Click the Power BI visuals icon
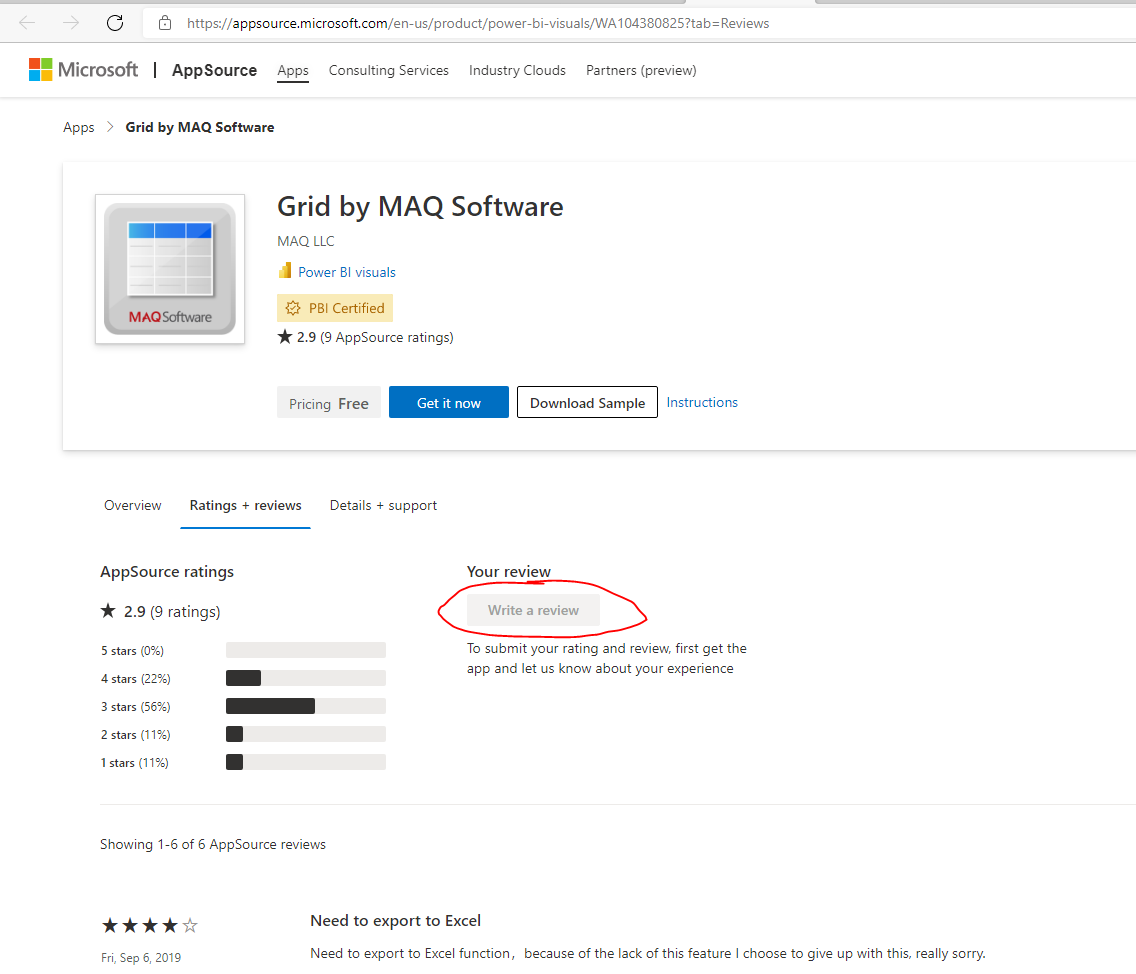Viewport: 1136px width, 974px height. (285, 271)
